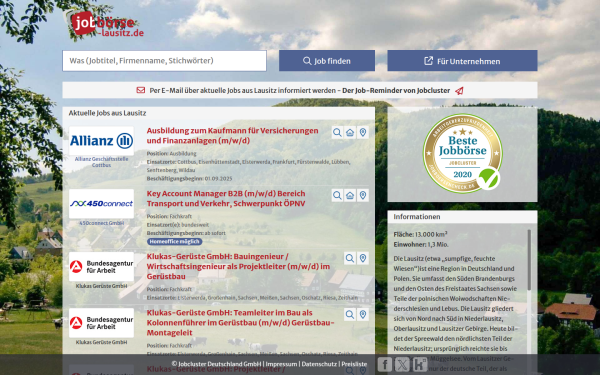Open Klukas-Gerüste Bauingenieur / Wirtschaftsingenieur job

pos(238,266)
